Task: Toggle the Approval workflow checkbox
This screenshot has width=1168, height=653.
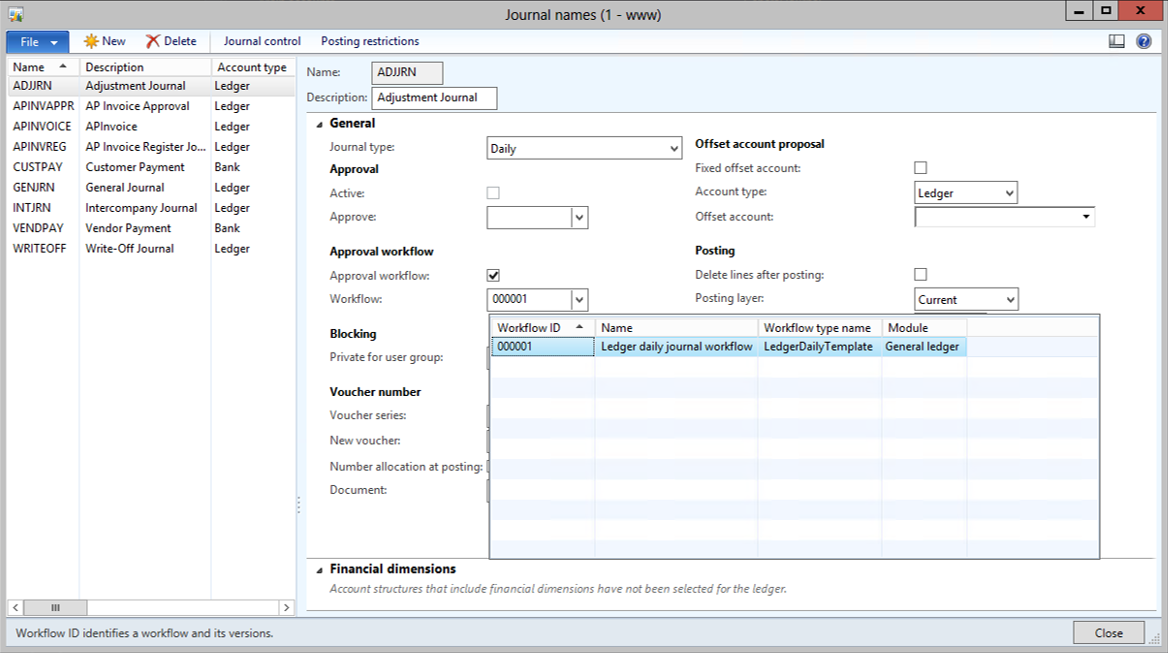Action: click(493, 275)
